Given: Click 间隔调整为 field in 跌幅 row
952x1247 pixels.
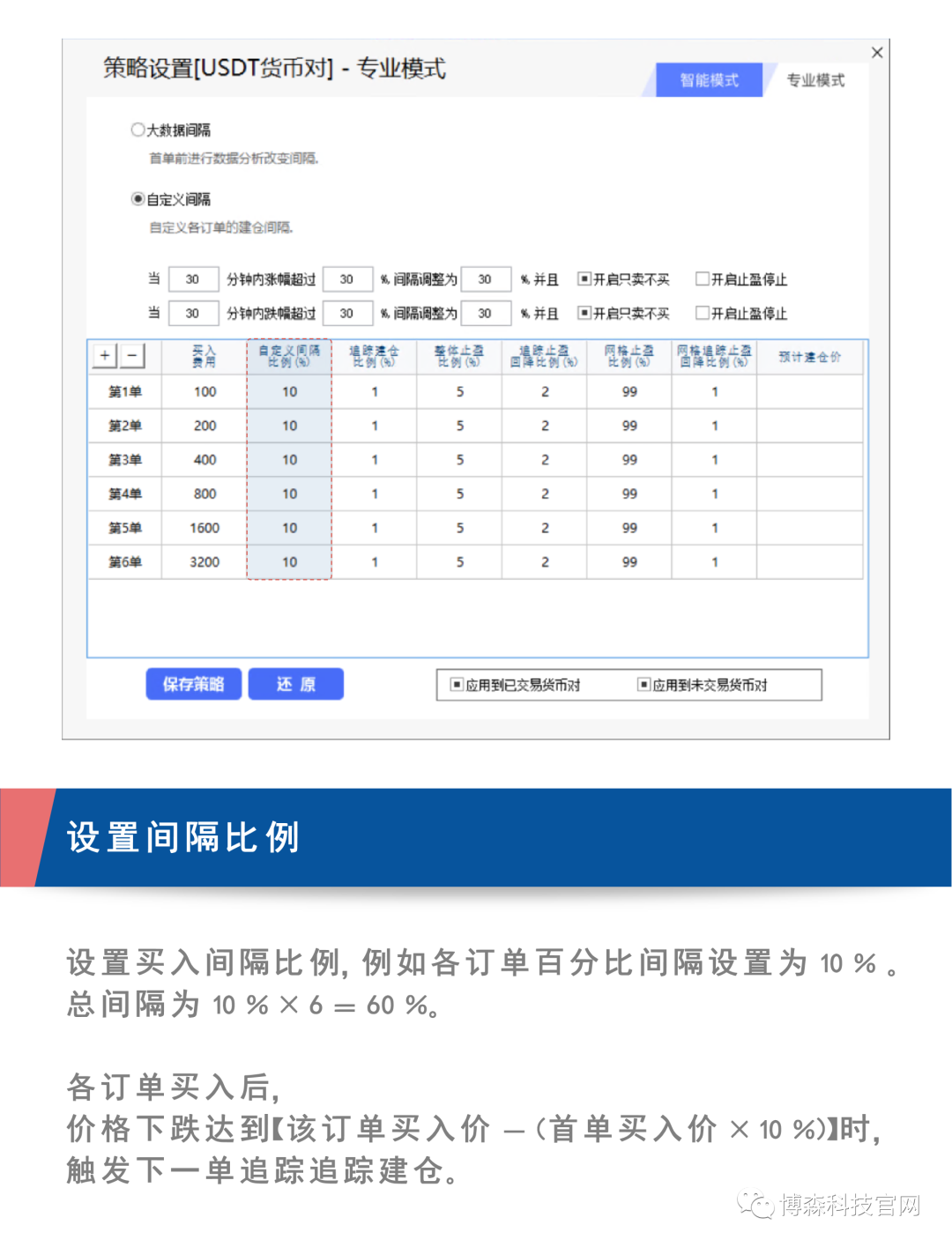Looking at the screenshot, I should click(486, 313).
